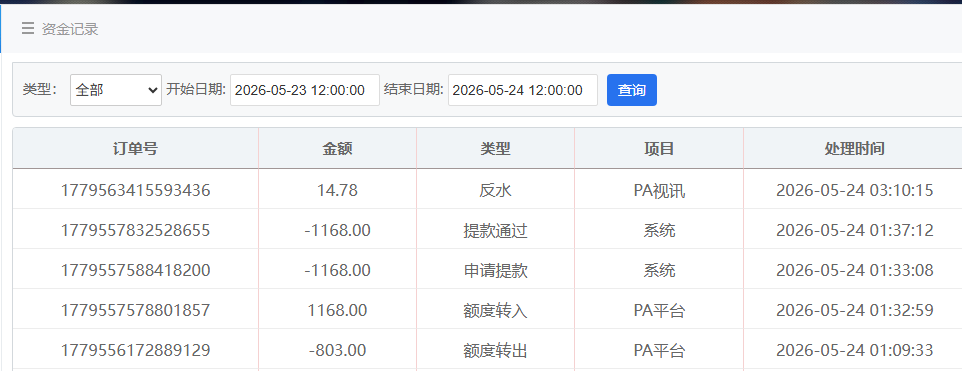Click the PA视讯 project cell

click(659, 191)
